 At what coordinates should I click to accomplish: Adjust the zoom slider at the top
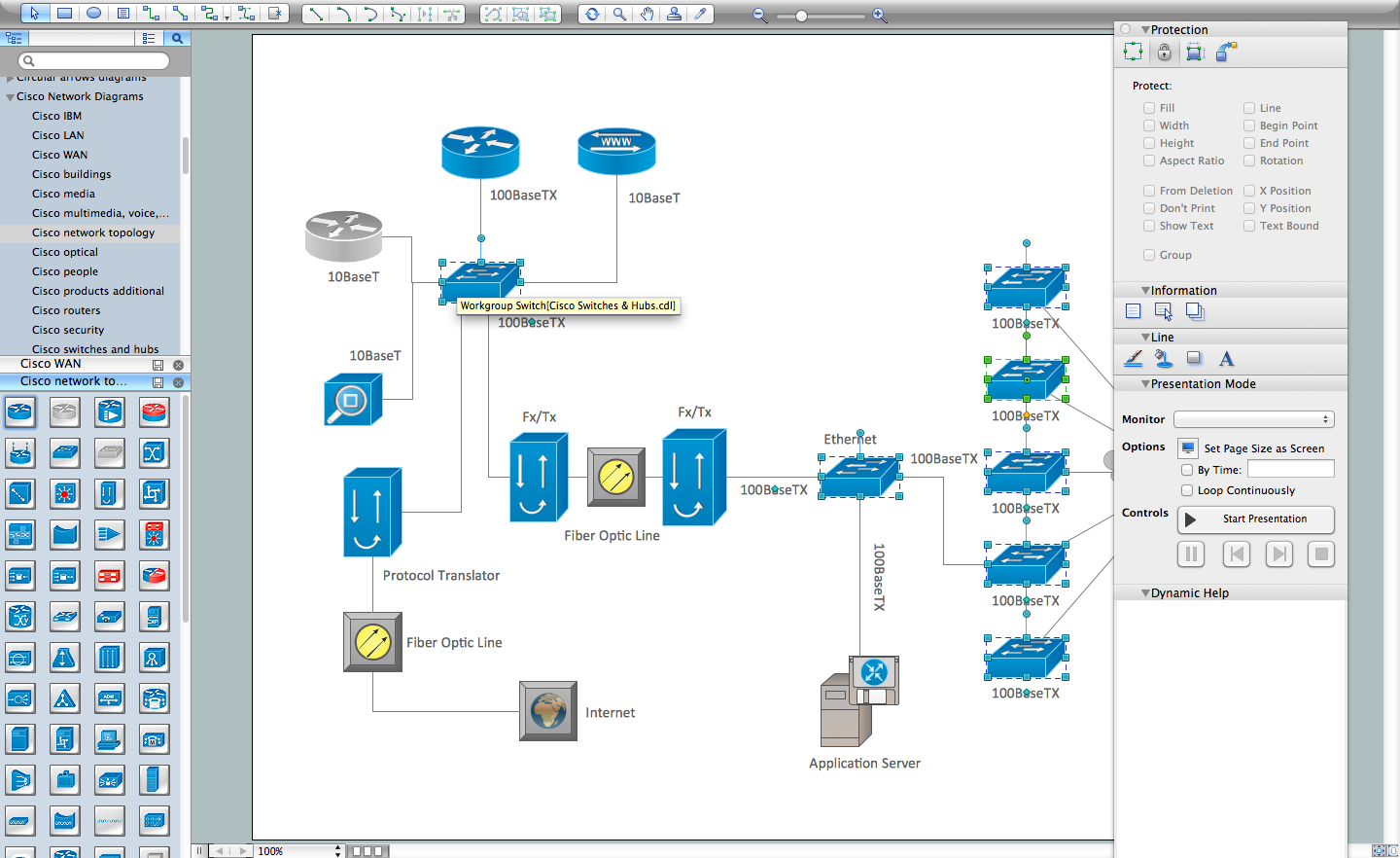coord(801,15)
